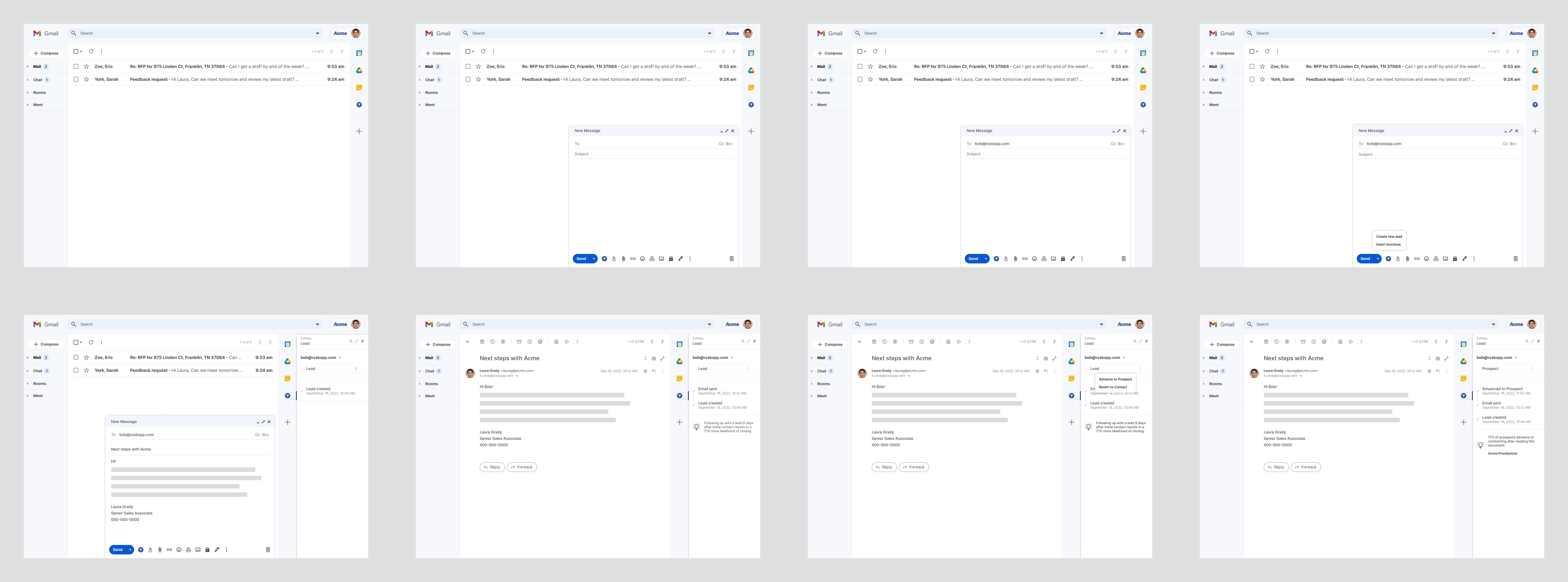The width and height of the screenshot is (1568, 582).
Task: Click Archive icon in Advance to Prospect mockup toolbar
Action: point(874,342)
